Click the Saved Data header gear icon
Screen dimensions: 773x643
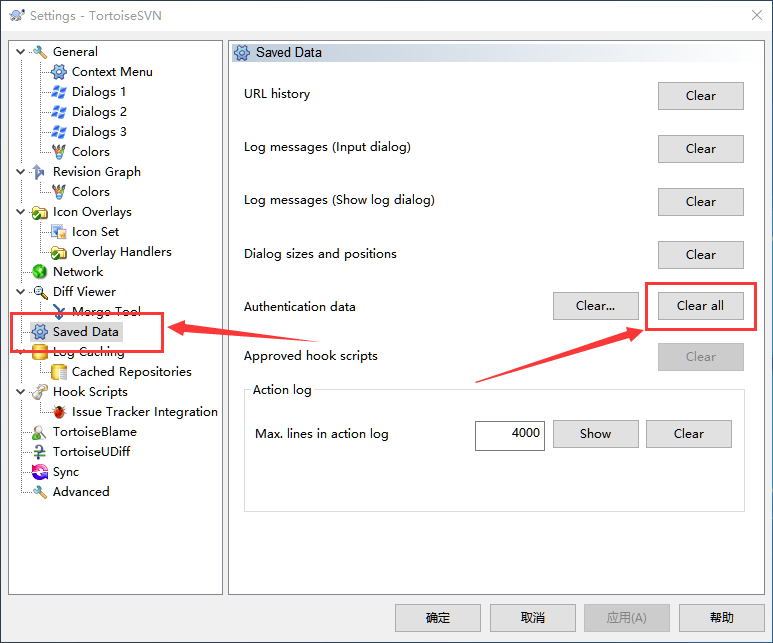point(242,53)
